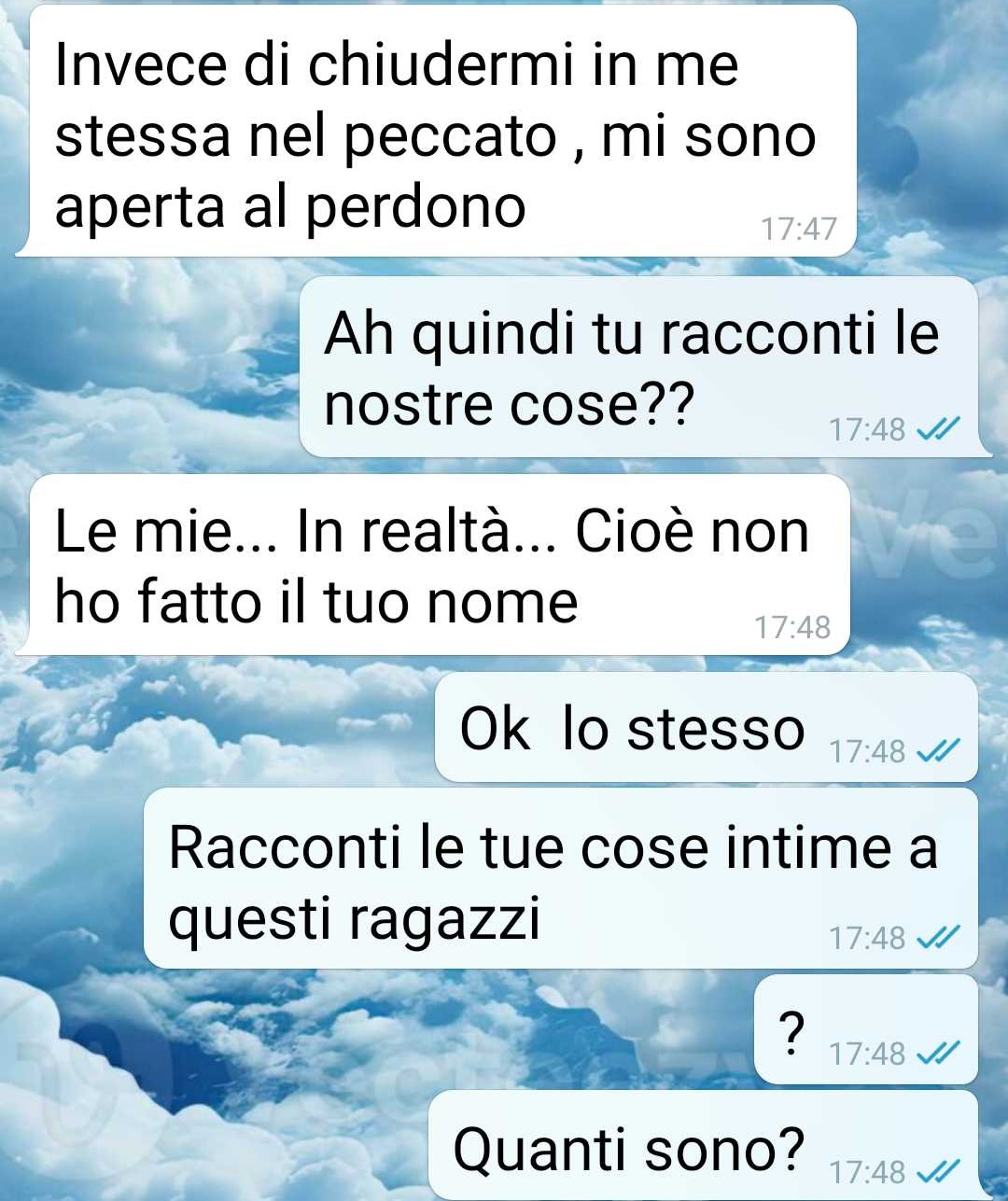Image resolution: width=1008 pixels, height=1201 pixels.
Task: Tap the blue ticks on the "?" message
Action: [938, 1054]
